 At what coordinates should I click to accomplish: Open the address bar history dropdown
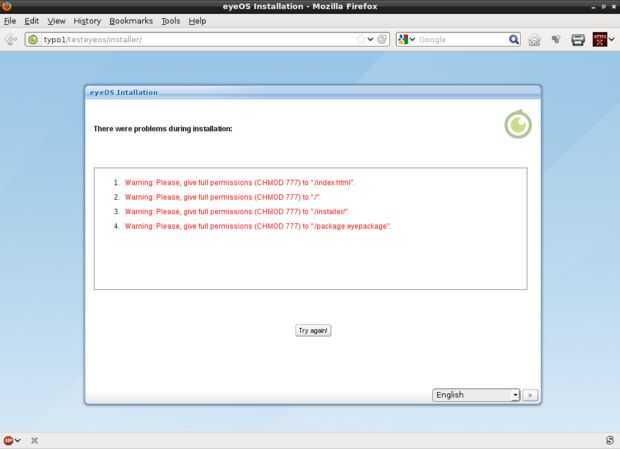(x=370, y=39)
